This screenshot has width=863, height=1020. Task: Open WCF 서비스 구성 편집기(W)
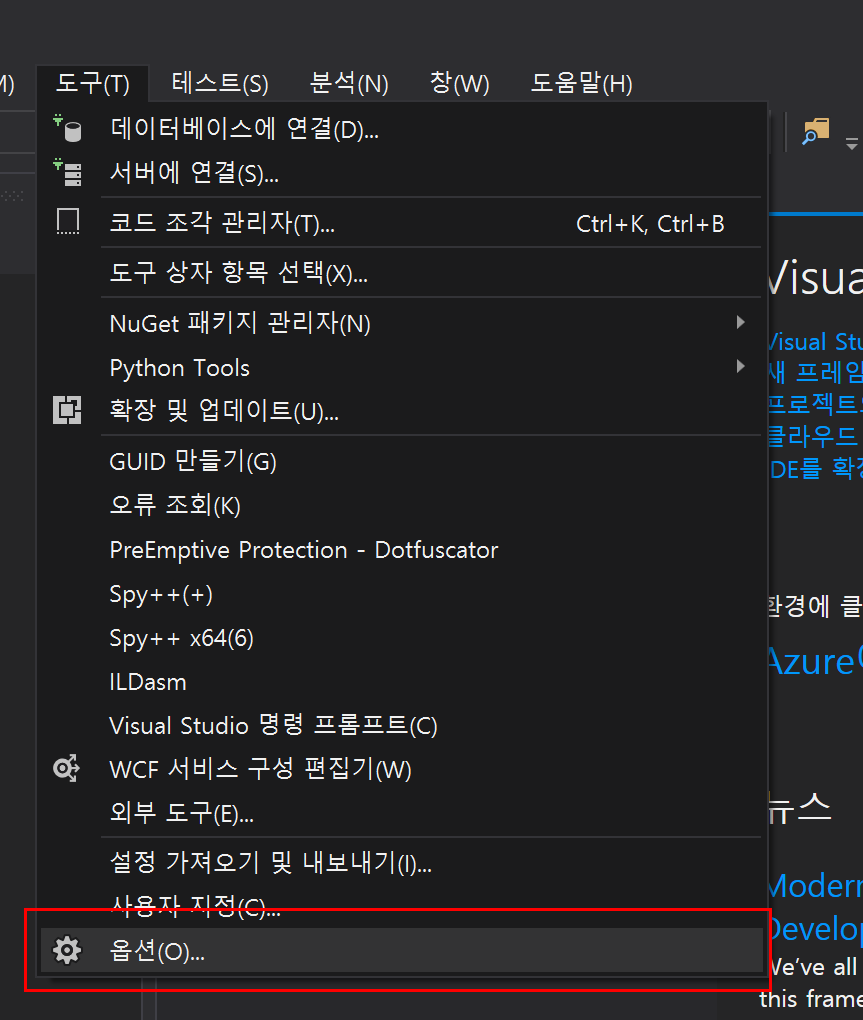(x=401, y=769)
